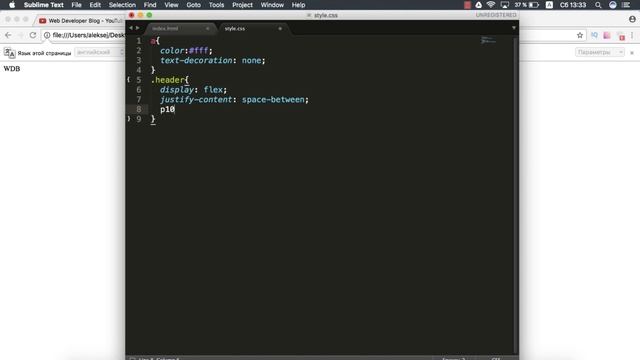The width and height of the screenshot is (640, 360).
Task: Open the tab list dropdown arrow in Sublime
Action: pos(514,28)
